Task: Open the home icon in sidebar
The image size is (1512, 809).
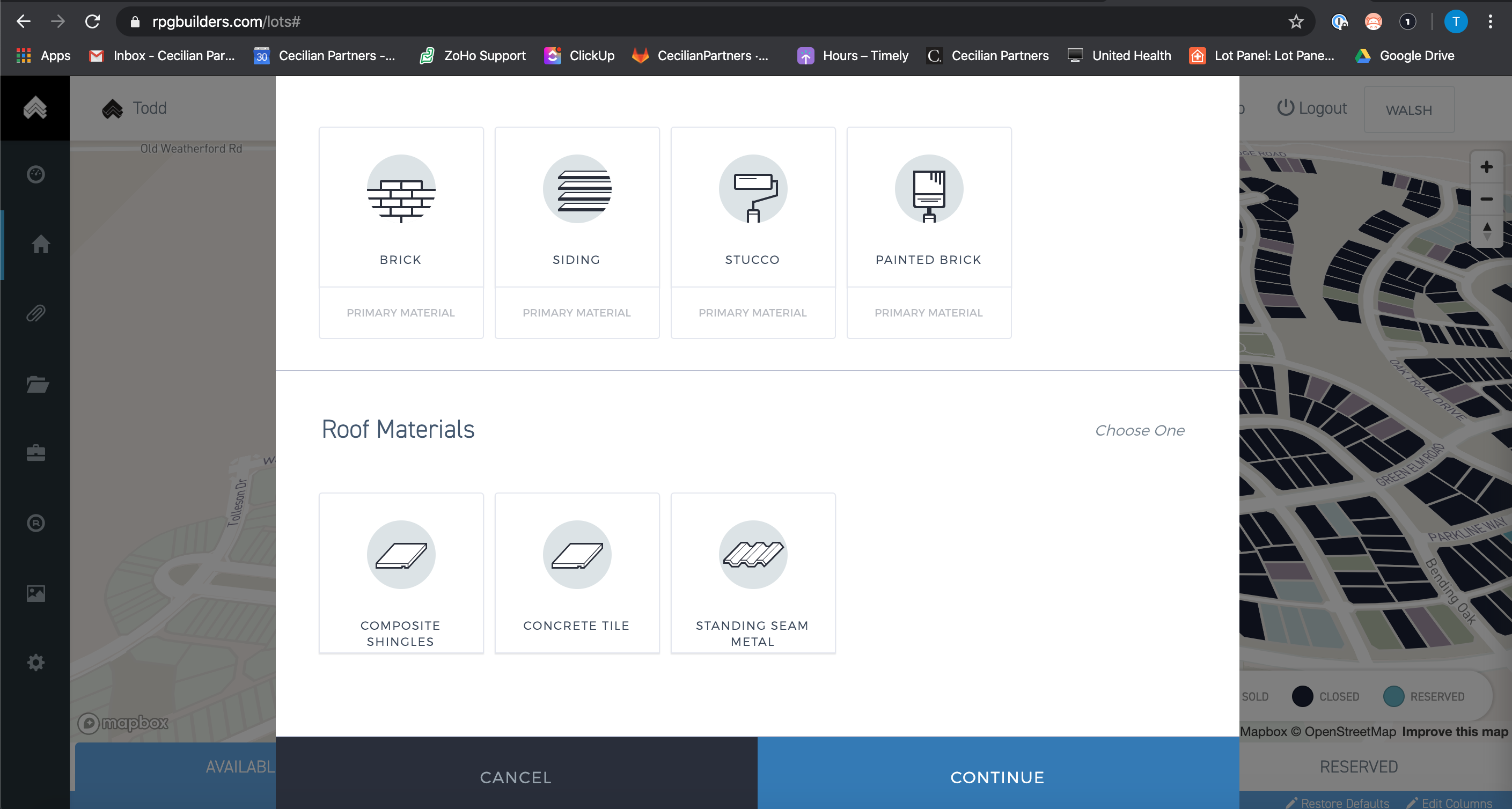Action: [40, 244]
